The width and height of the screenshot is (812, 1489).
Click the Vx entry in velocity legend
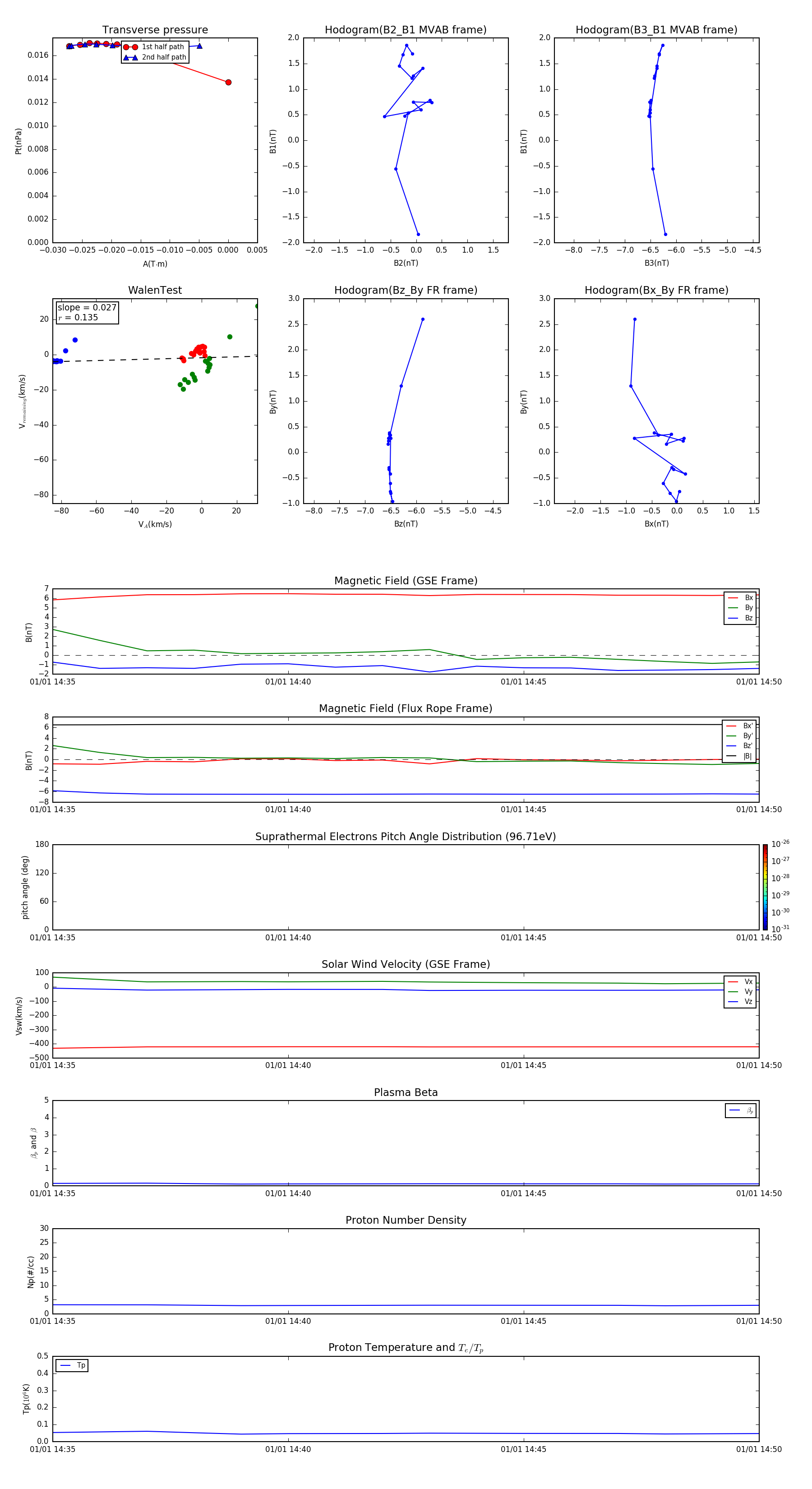click(x=740, y=981)
